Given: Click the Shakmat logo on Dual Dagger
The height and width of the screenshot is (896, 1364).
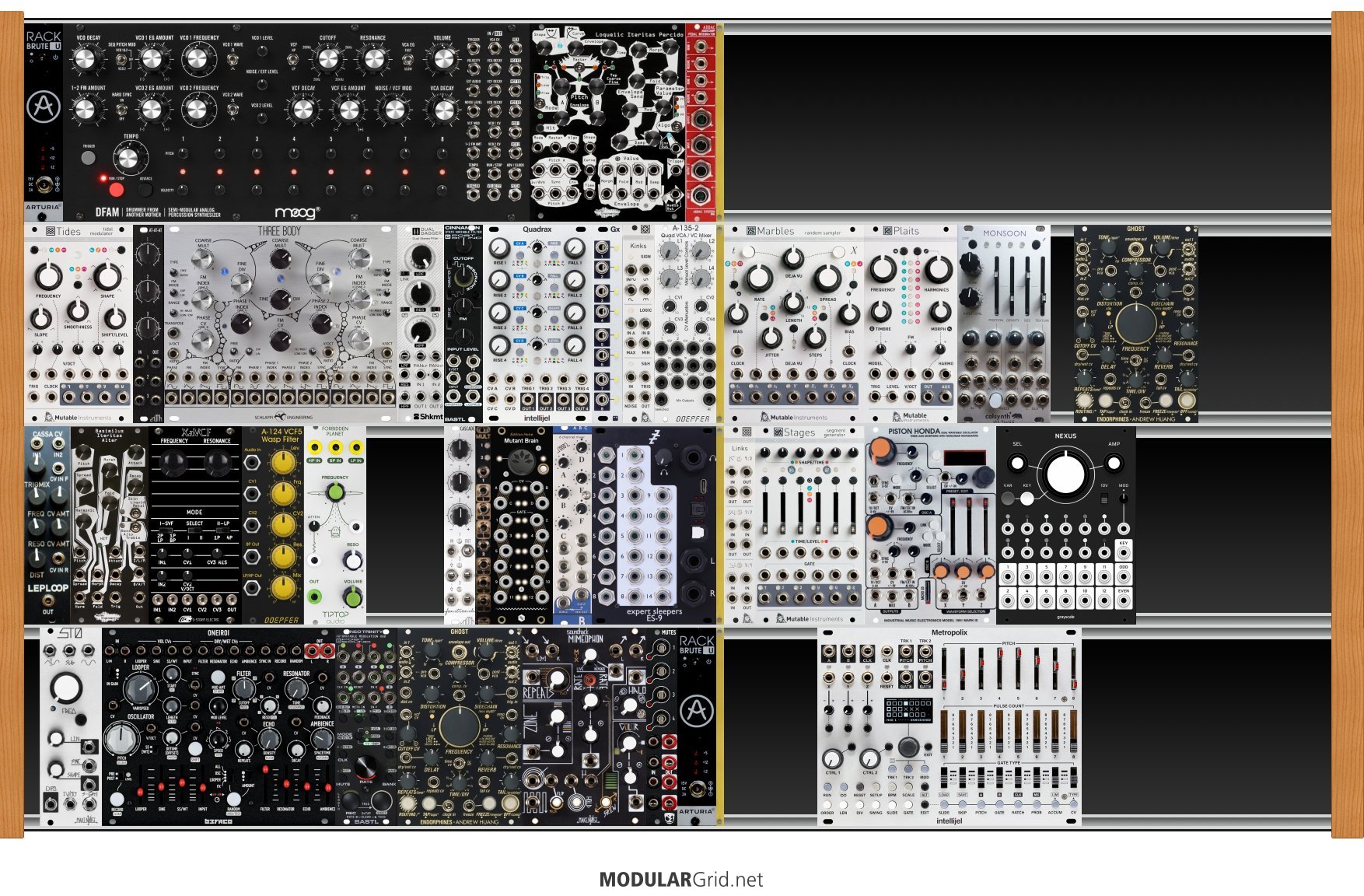Looking at the screenshot, I should coord(427,417).
